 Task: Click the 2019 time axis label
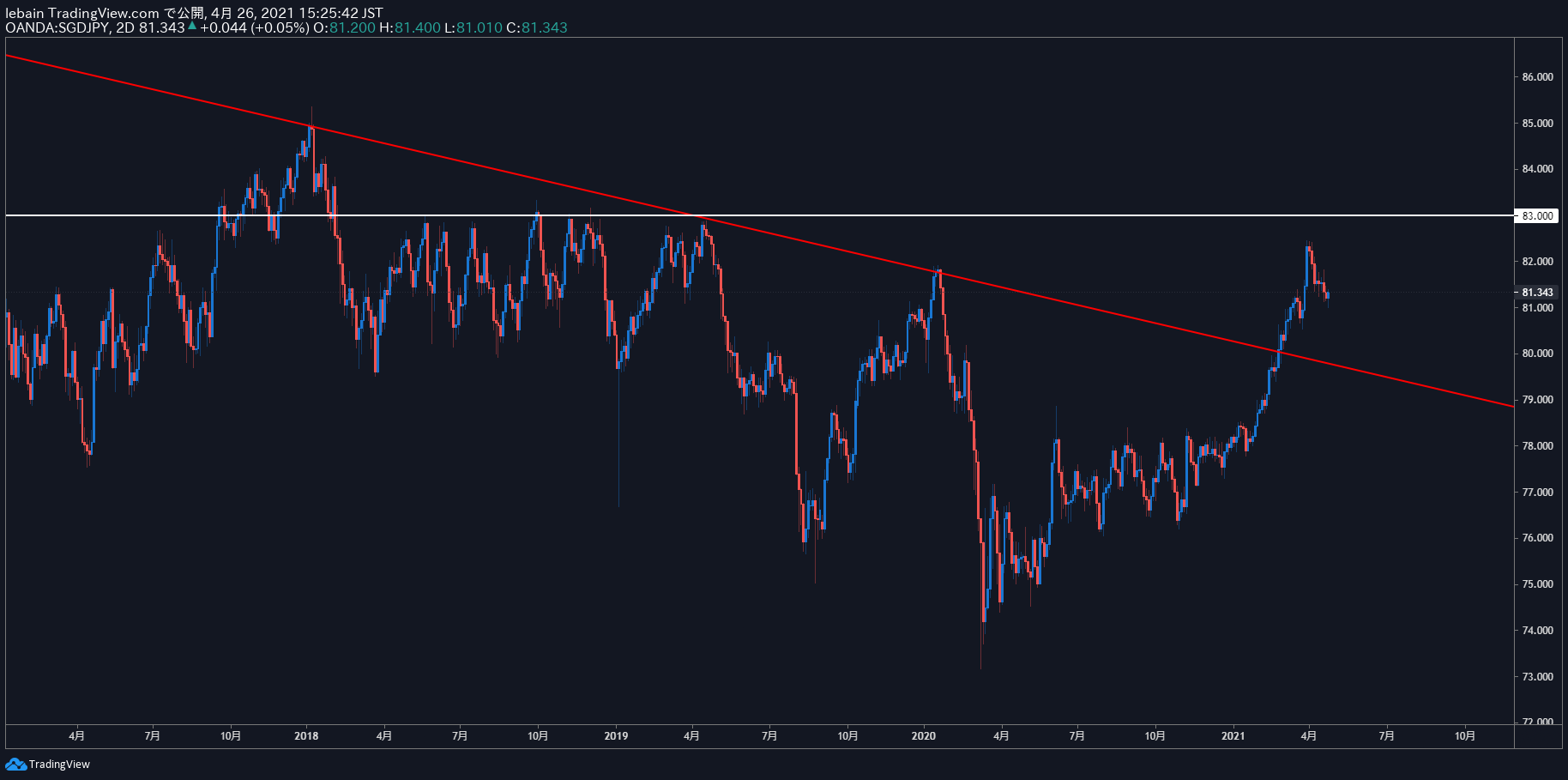(616, 735)
